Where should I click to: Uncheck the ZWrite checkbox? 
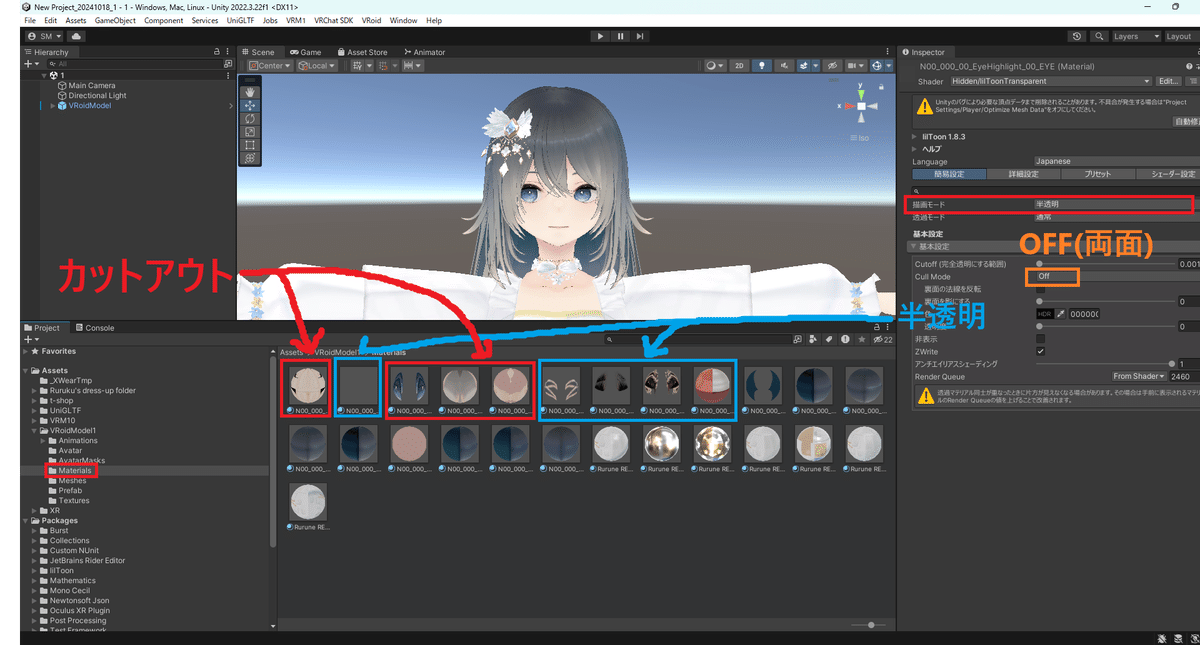1041,352
